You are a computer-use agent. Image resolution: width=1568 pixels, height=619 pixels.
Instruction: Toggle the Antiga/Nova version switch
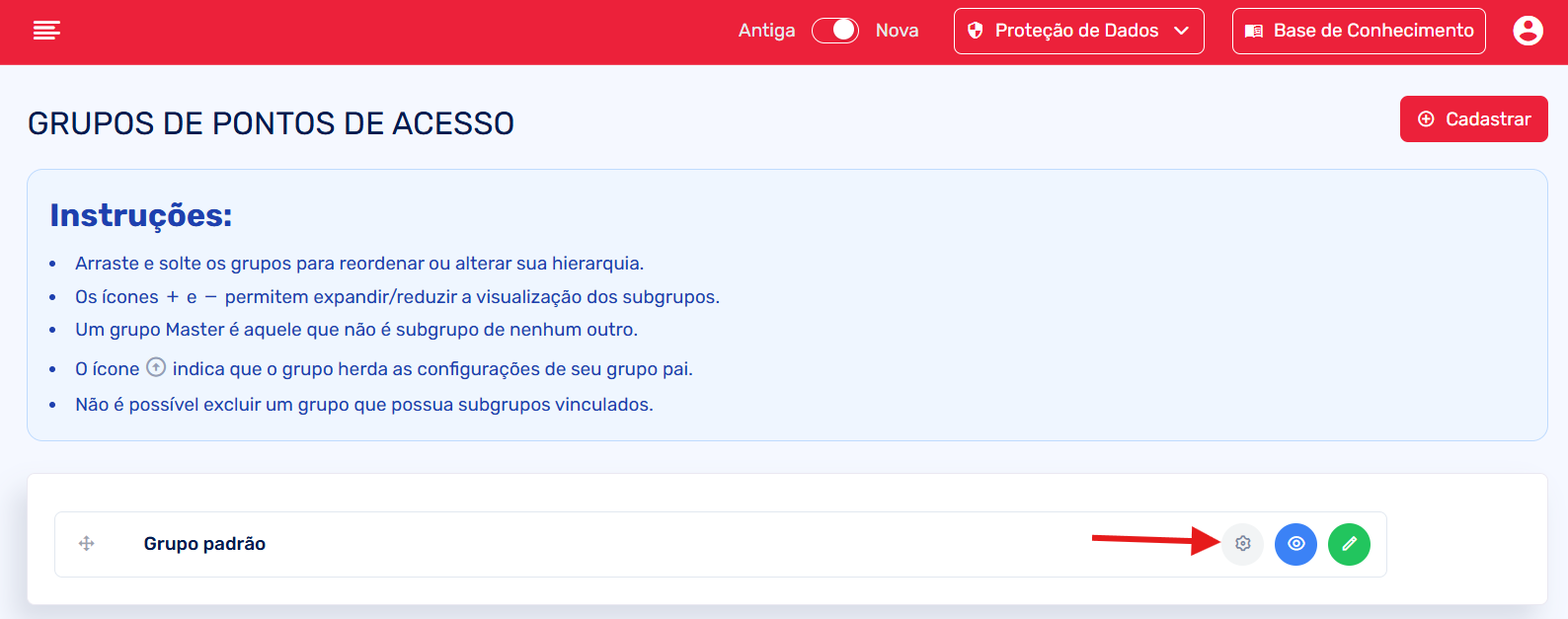[x=835, y=31]
